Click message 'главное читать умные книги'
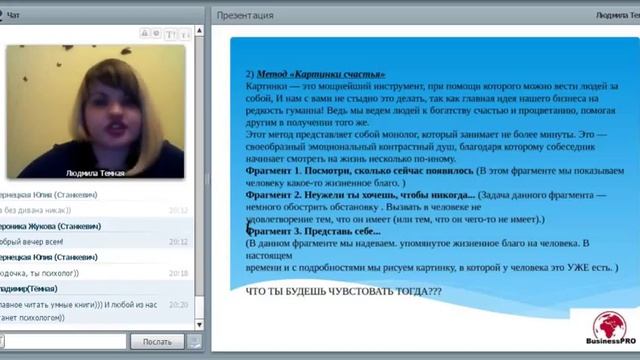640x360 pixels. tap(78, 311)
